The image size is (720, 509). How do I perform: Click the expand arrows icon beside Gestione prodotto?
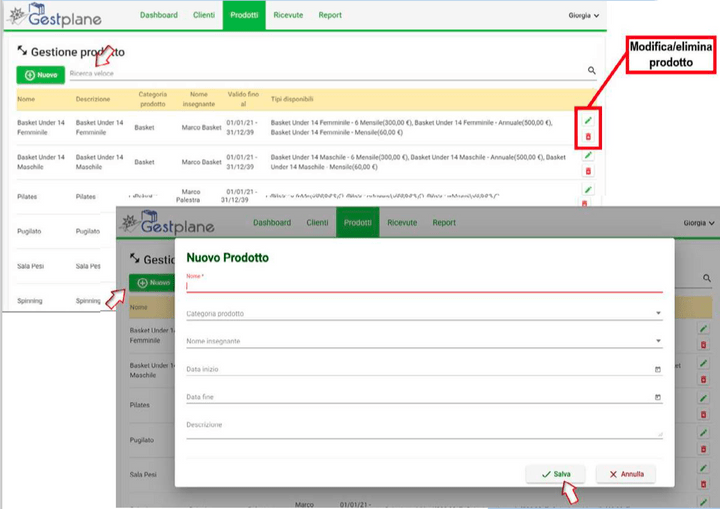22,51
